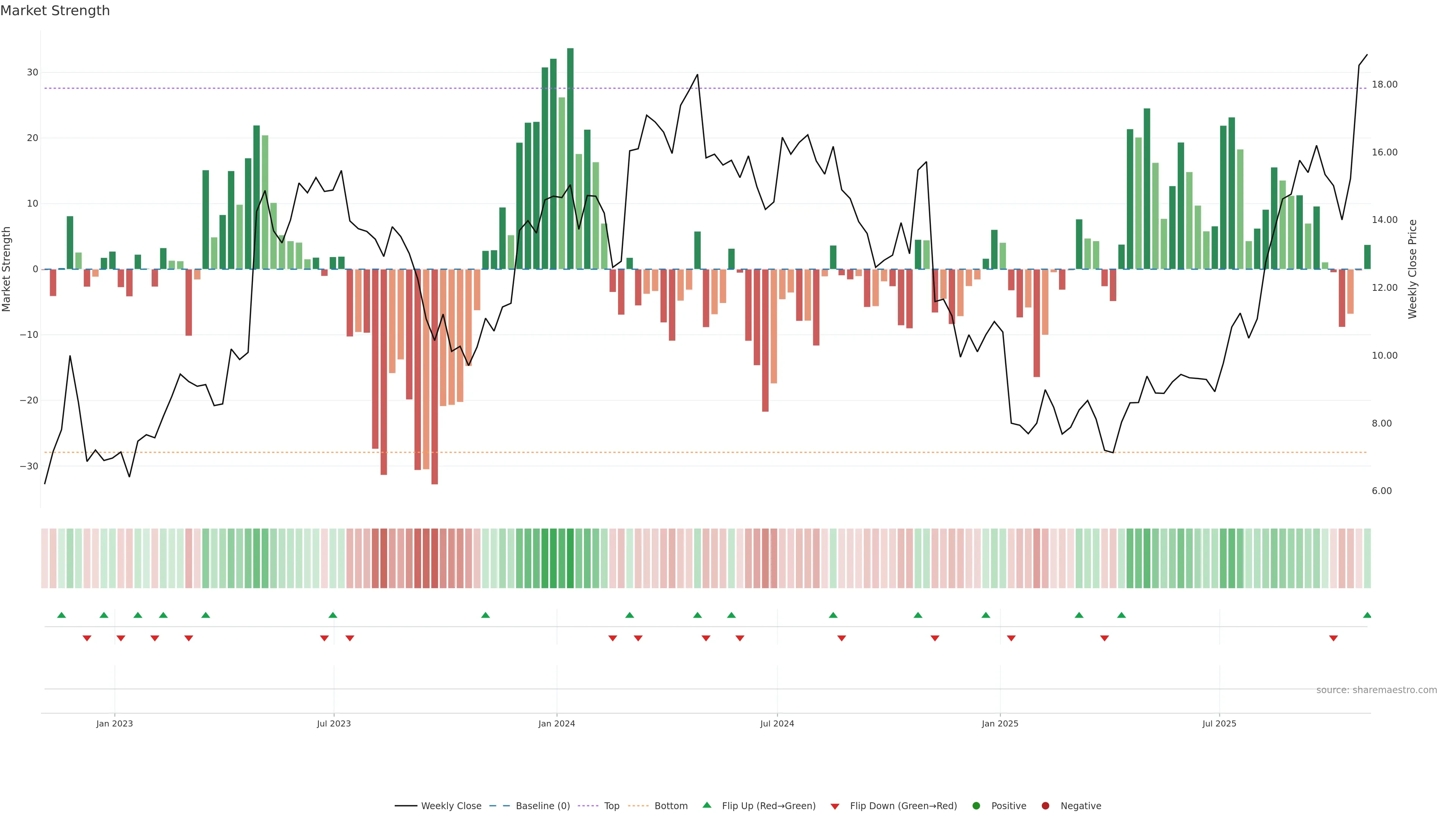Image resolution: width=1456 pixels, height=819 pixels.
Task: Click the Market Strength chart title
Action: (x=55, y=10)
